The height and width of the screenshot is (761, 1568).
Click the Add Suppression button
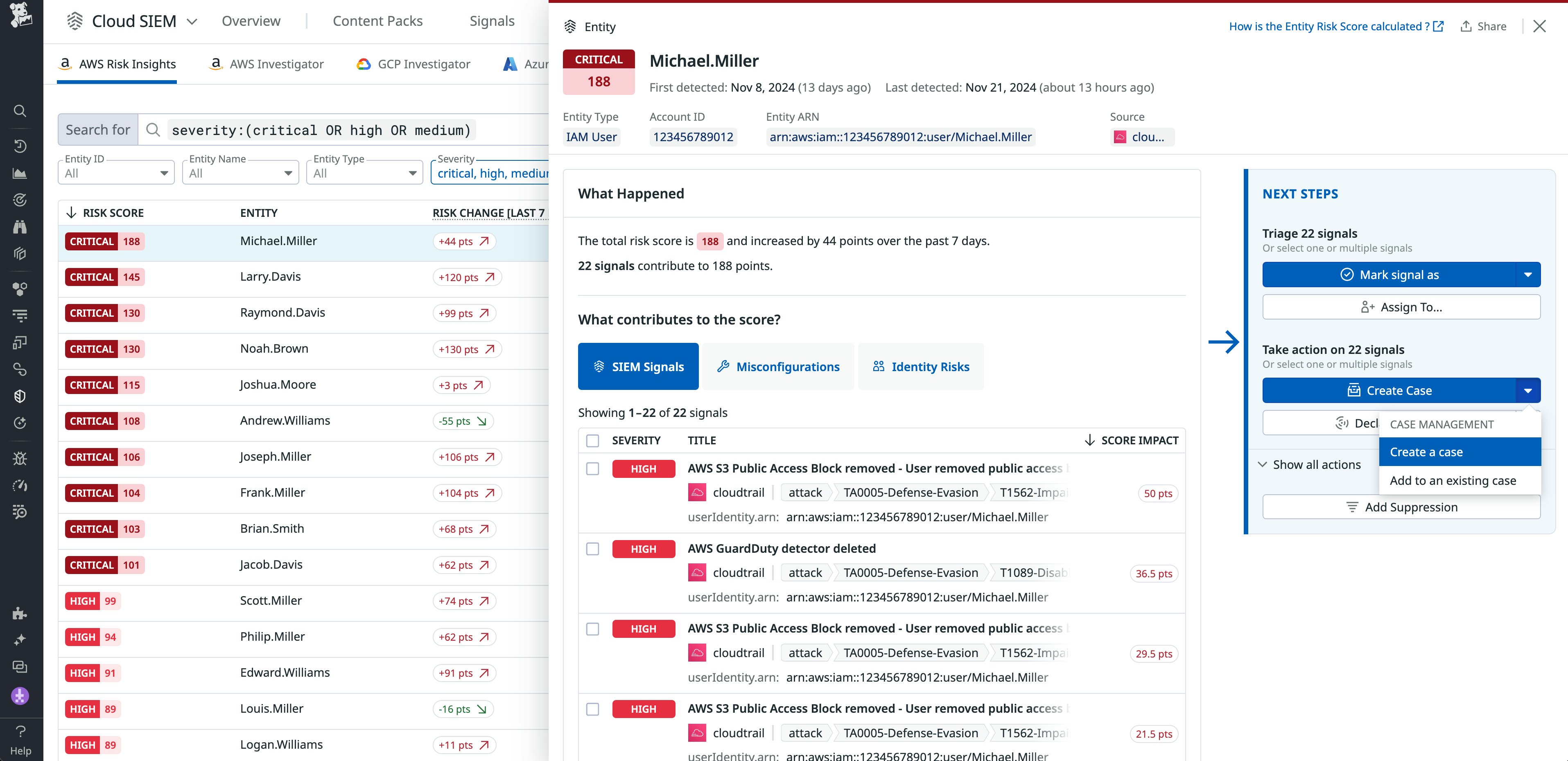tap(1401, 507)
